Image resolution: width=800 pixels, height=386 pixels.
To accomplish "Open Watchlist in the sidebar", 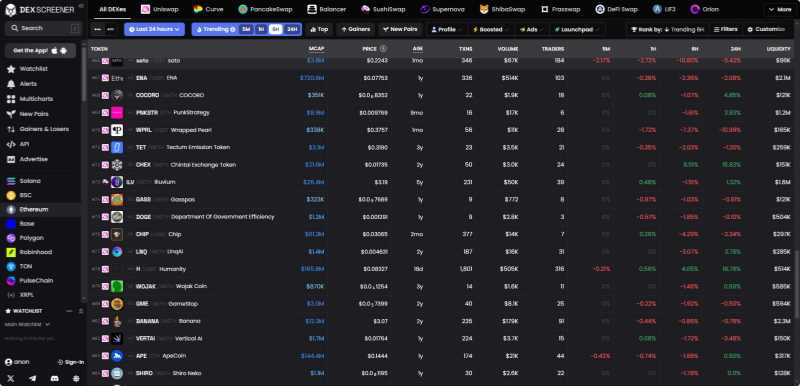I will 34,69.
